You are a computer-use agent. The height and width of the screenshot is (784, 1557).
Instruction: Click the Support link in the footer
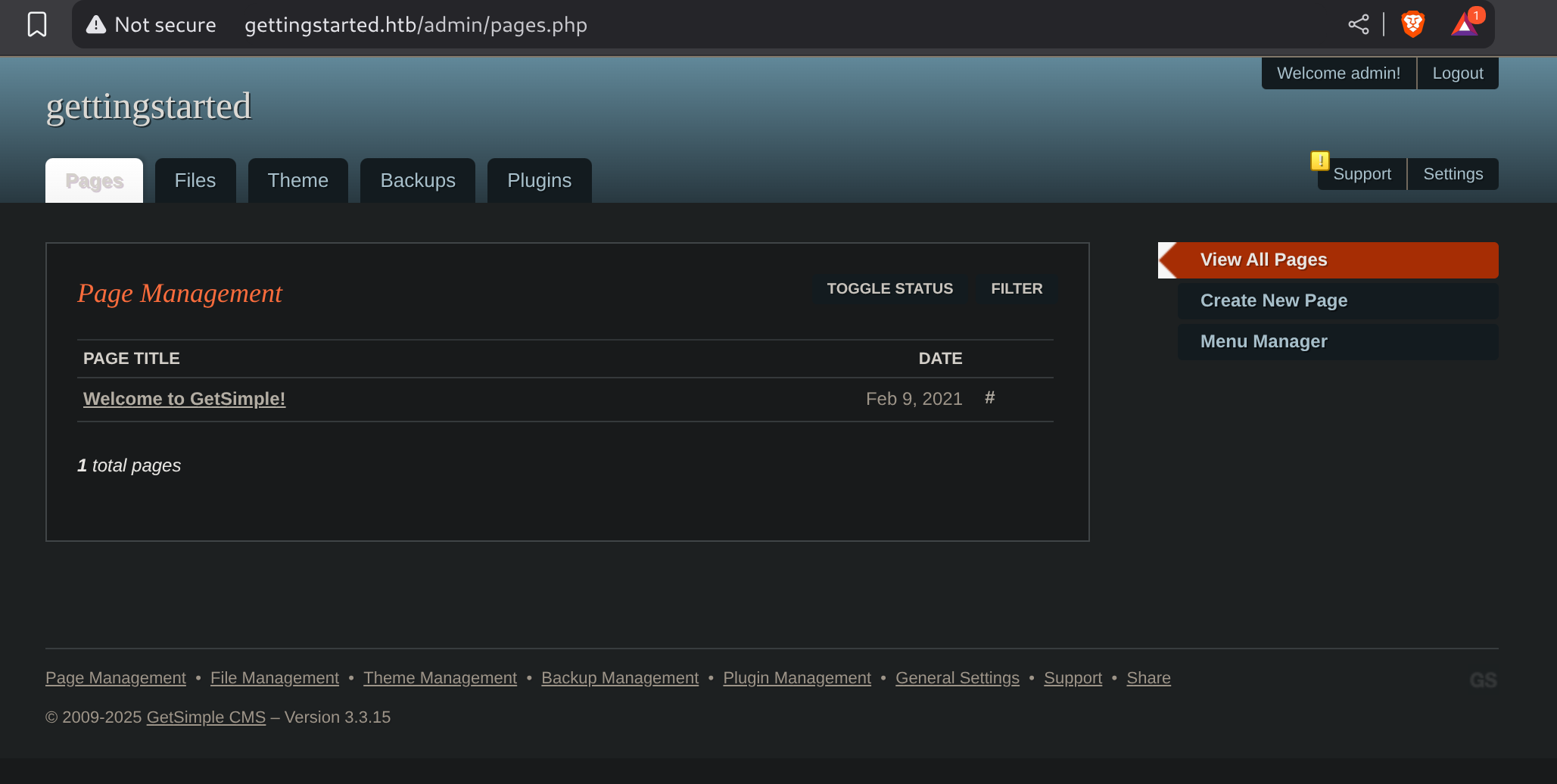(x=1073, y=678)
